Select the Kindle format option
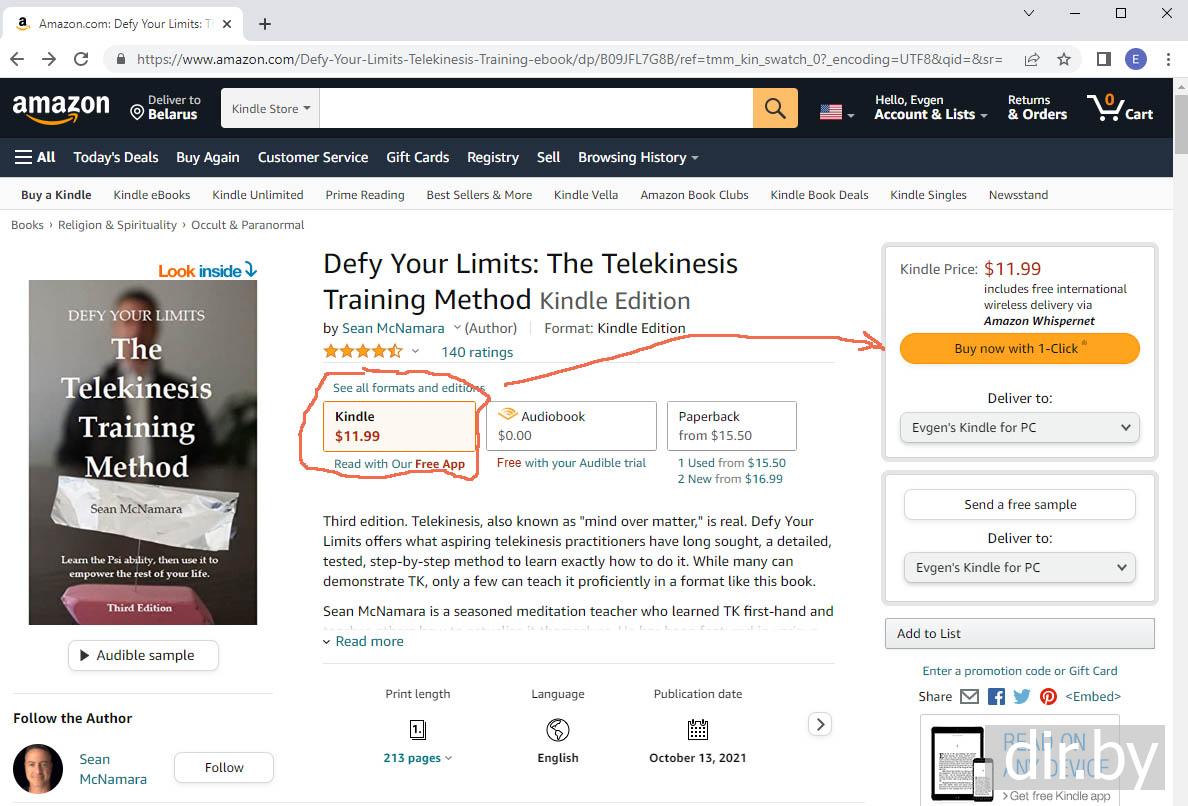The width and height of the screenshot is (1188, 806). (x=399, y=426)
